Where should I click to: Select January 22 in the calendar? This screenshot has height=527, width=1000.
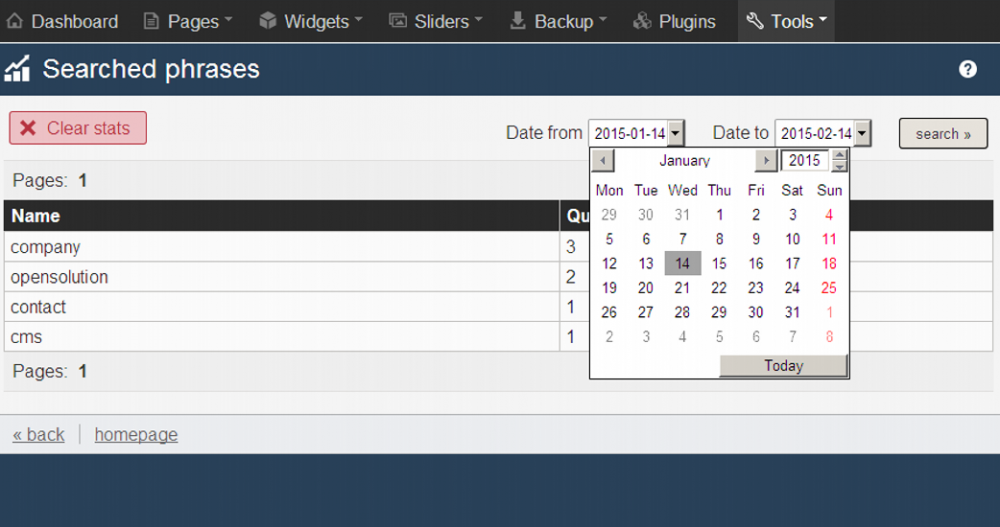719,288
